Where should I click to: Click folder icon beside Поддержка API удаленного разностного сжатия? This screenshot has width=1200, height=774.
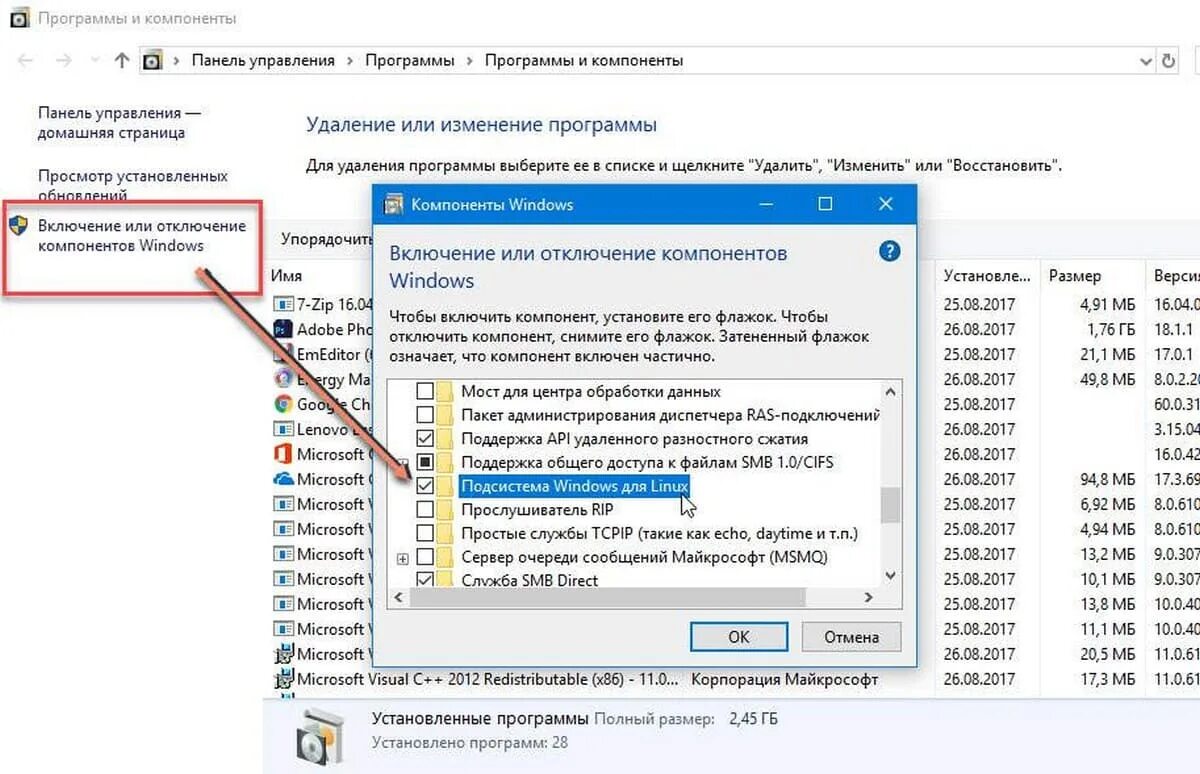(443, 438)
